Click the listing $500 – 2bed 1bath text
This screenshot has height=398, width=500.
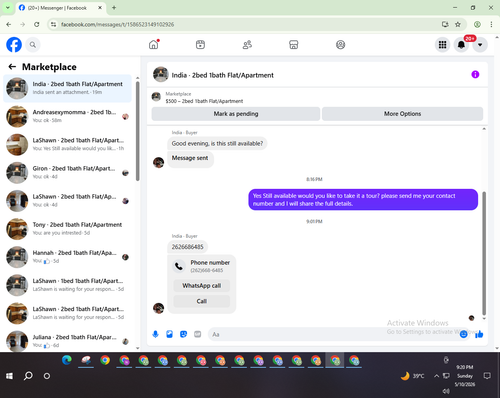click(204, 101)
